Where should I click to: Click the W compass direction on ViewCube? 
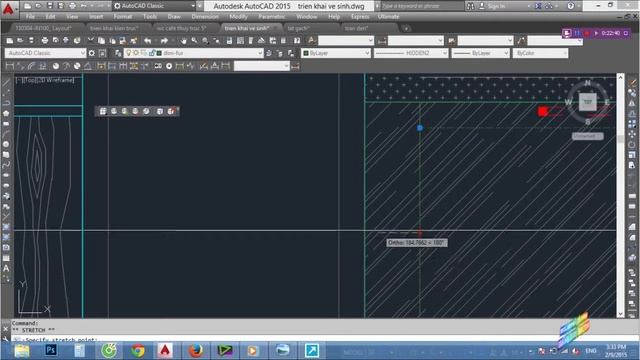click(568, 102)
